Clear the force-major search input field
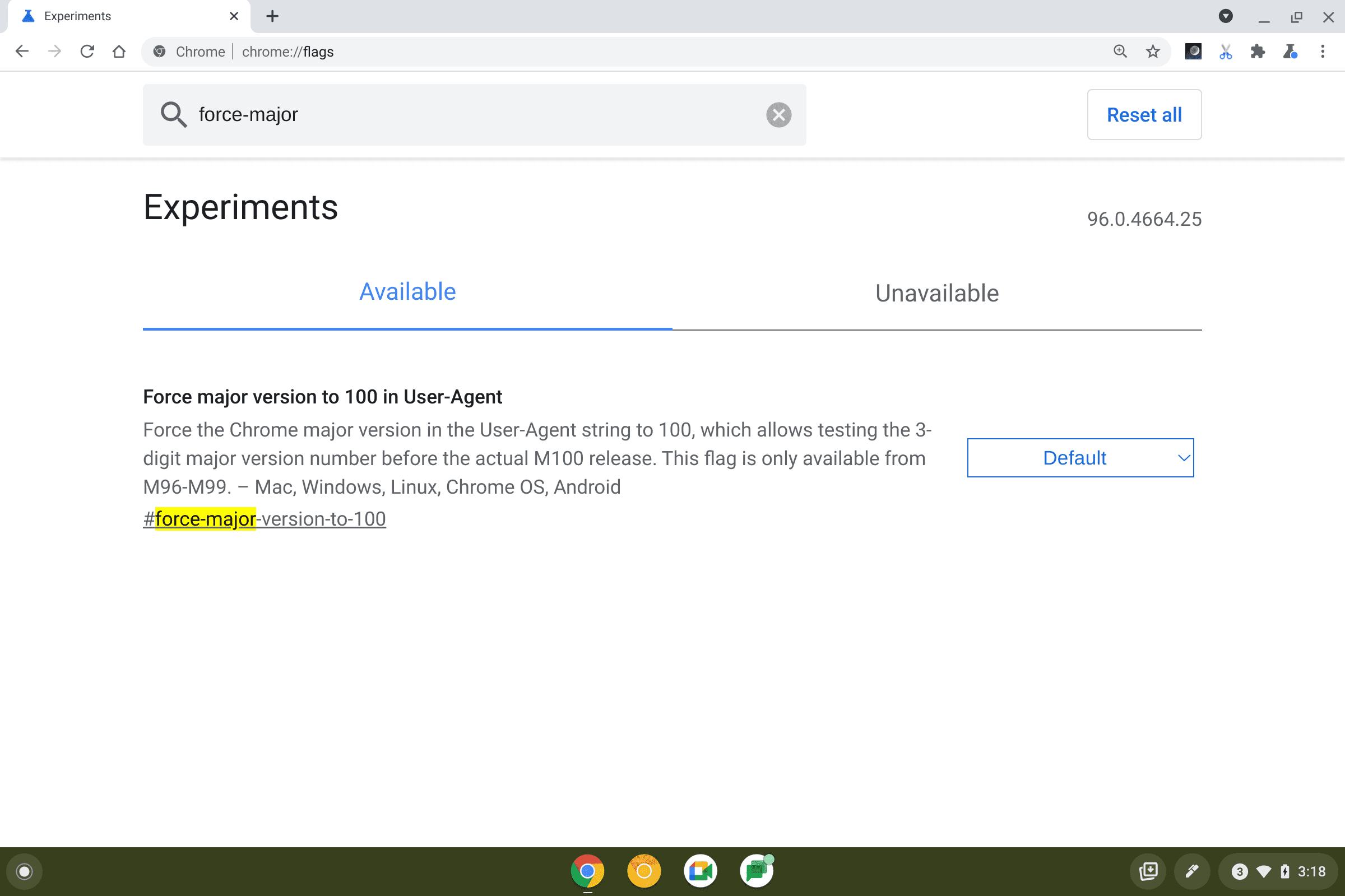This screenshot has width=1345, height=896. tap(779, 114)
